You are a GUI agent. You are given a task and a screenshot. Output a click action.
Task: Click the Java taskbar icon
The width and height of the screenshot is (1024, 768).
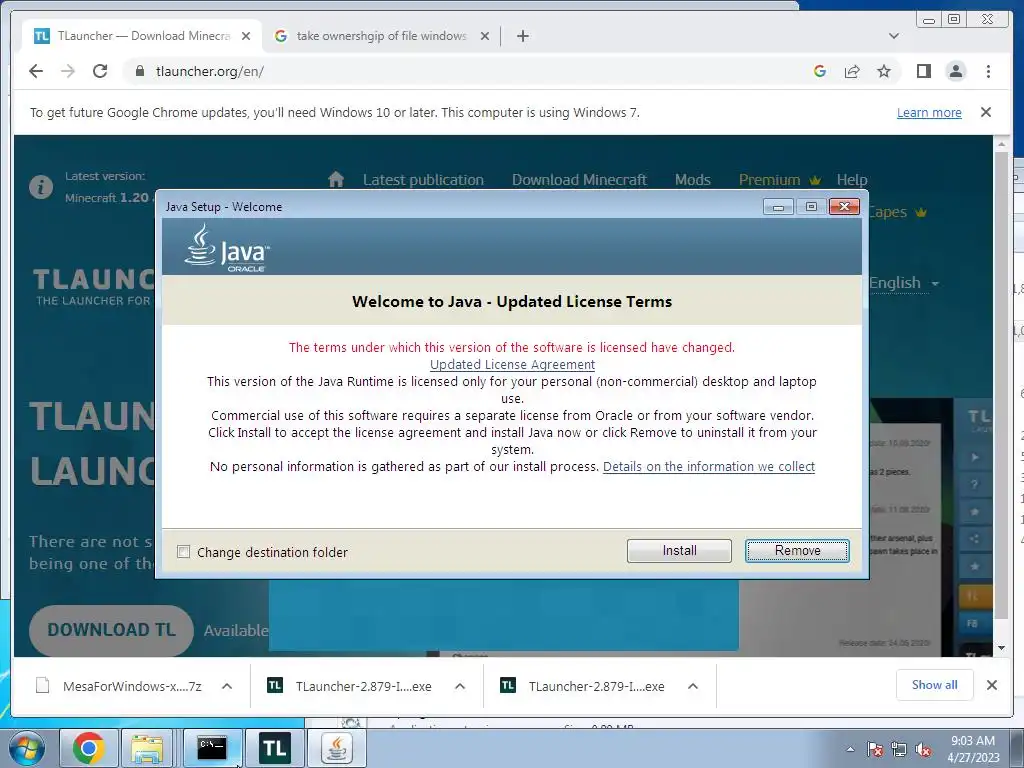[x=336, y=748]
